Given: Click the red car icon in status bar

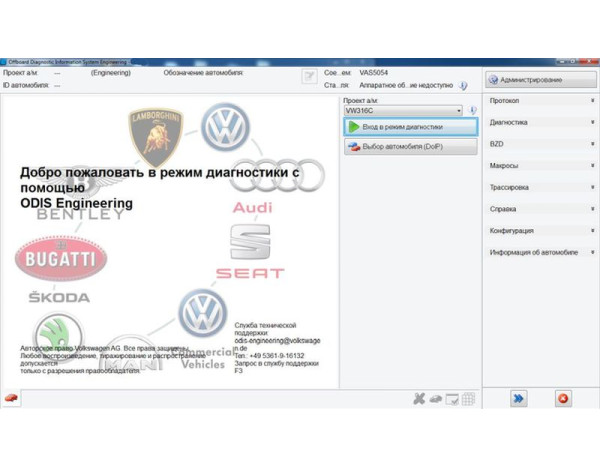Looking at the screenshot, I should (11, 398).
